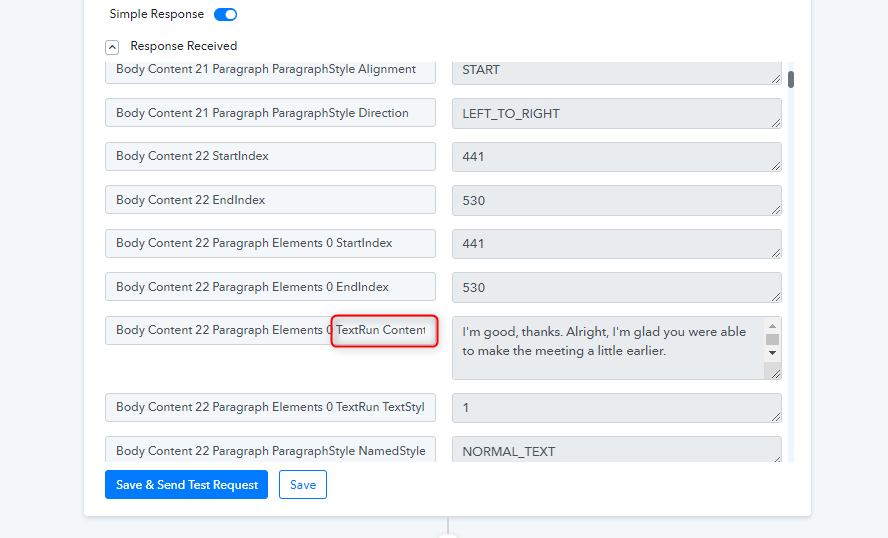Select the Body Content 22 EndIndex label field

[x=270, y=200]
